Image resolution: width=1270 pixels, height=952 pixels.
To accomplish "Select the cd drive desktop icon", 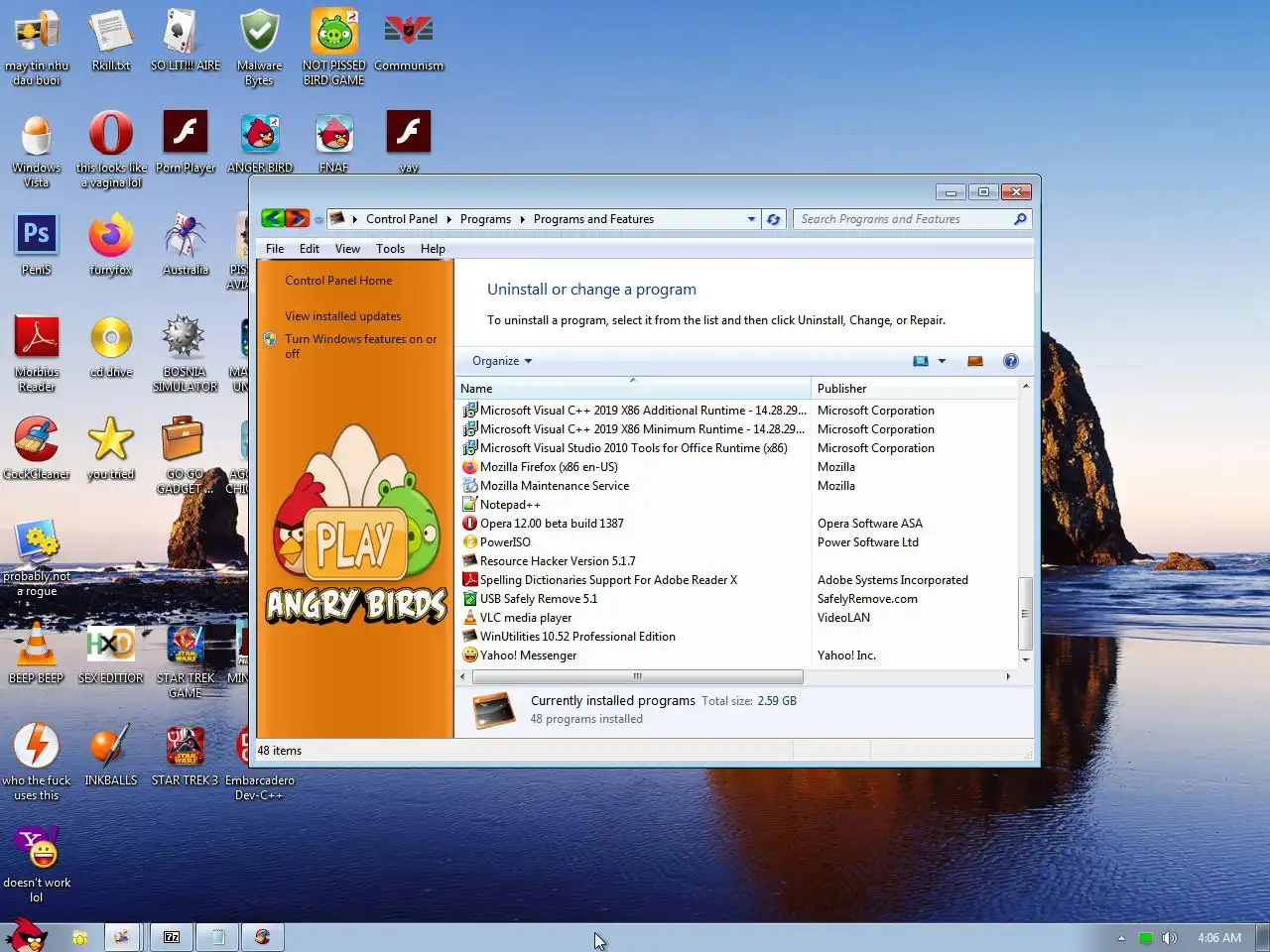I will pyautogui.click(x=111, y=346).
